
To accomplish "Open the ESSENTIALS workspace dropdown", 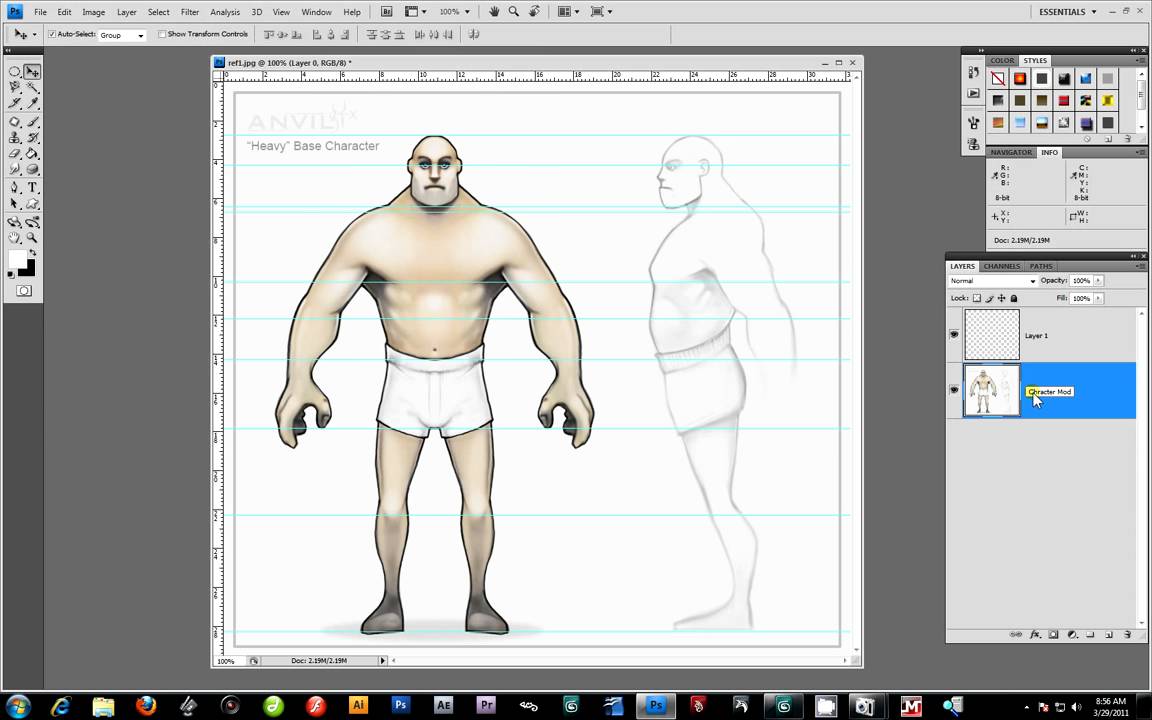I will click(x=1068, y=12).
